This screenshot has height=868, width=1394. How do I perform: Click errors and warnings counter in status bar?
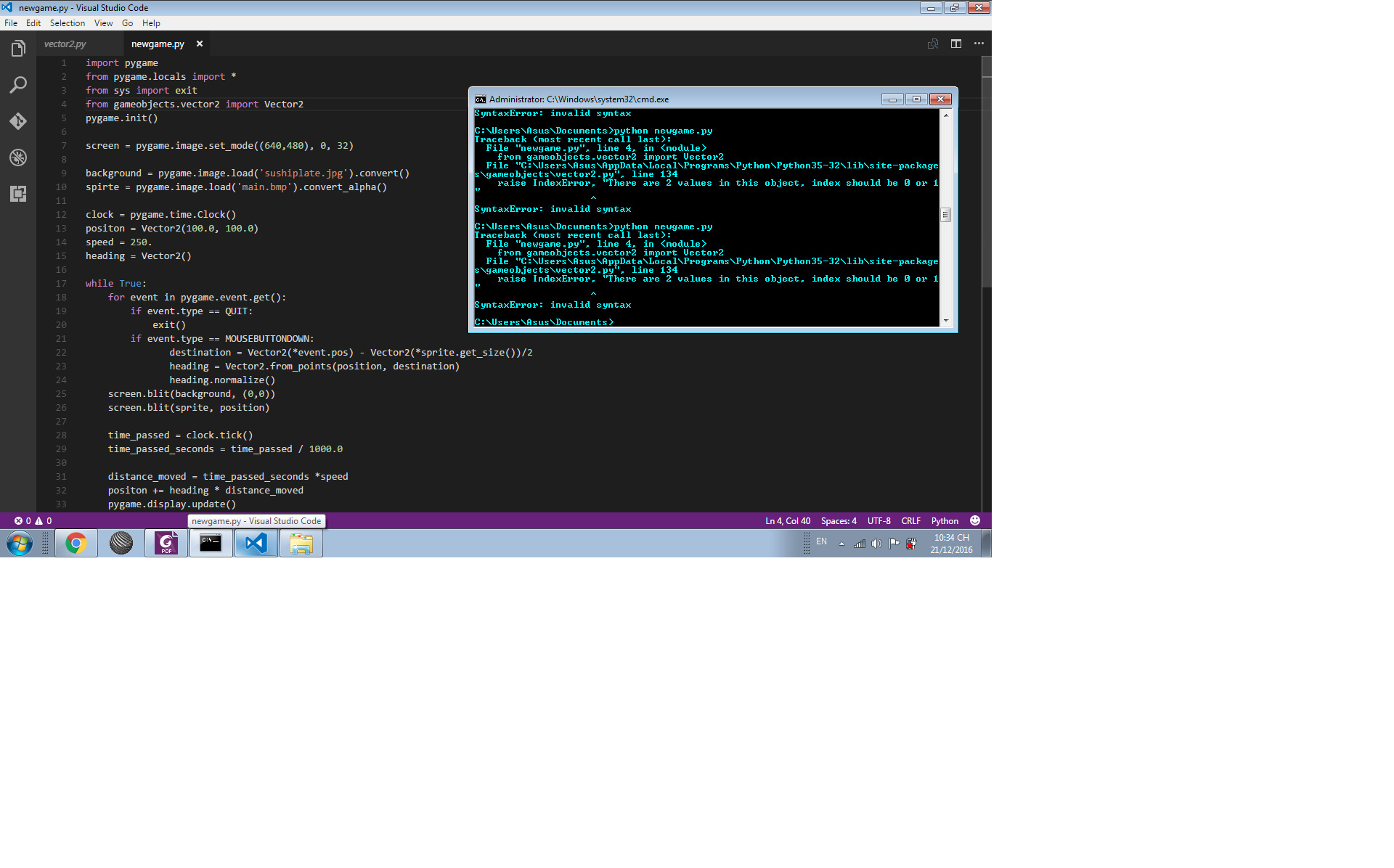point(33,520)
